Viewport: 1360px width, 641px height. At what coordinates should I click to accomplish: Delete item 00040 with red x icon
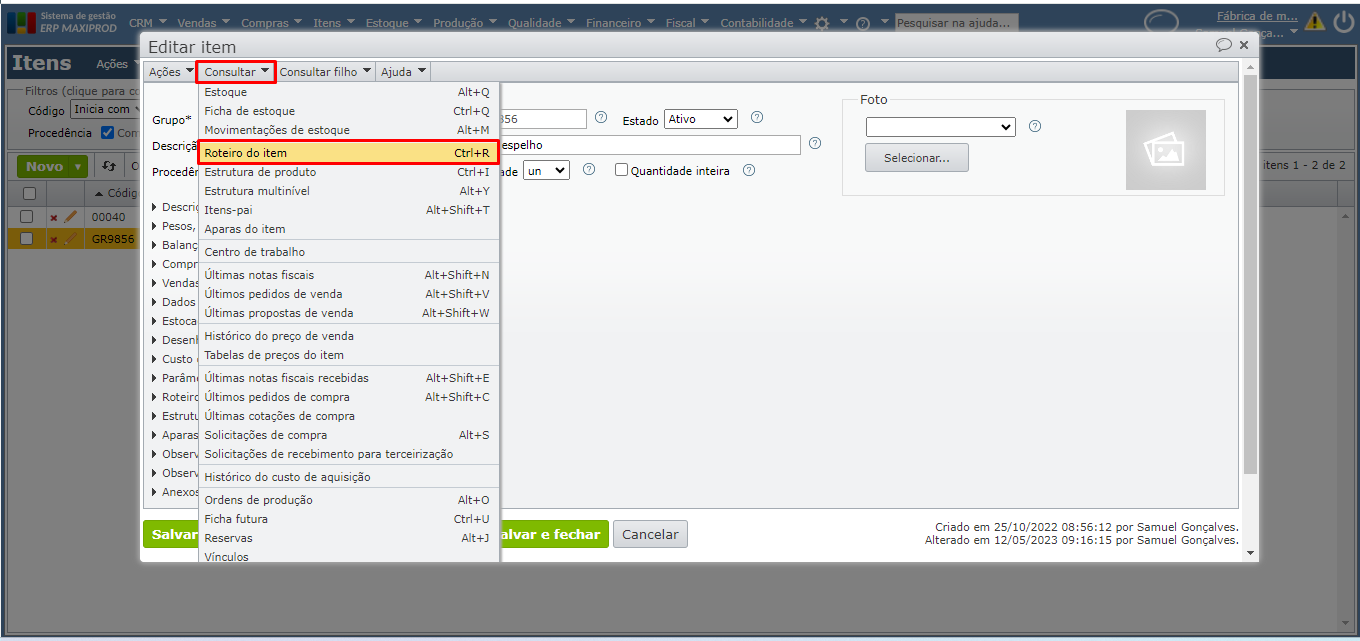click(54, 217)
